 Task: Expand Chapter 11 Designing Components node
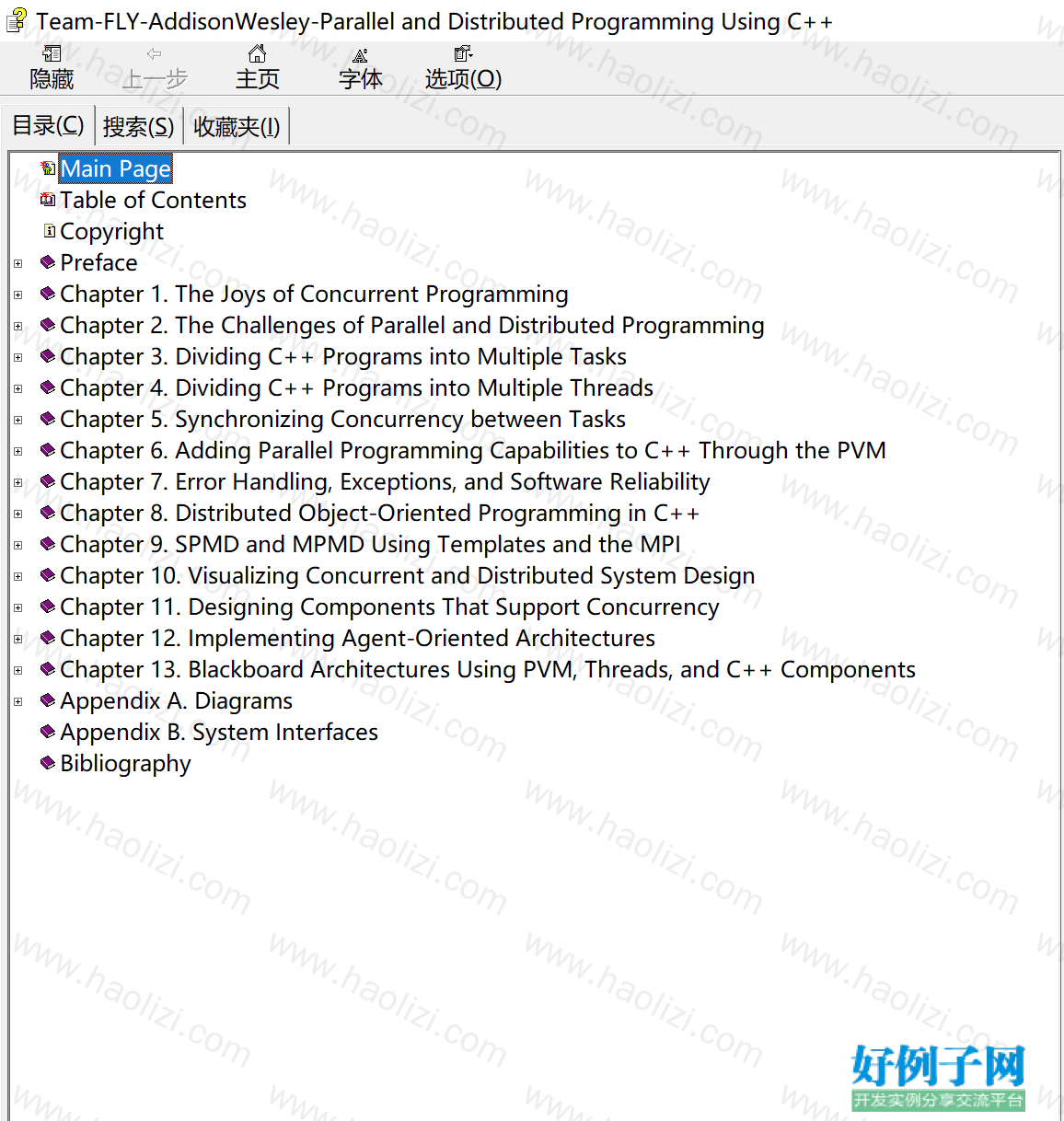click(x=17, y=608)
